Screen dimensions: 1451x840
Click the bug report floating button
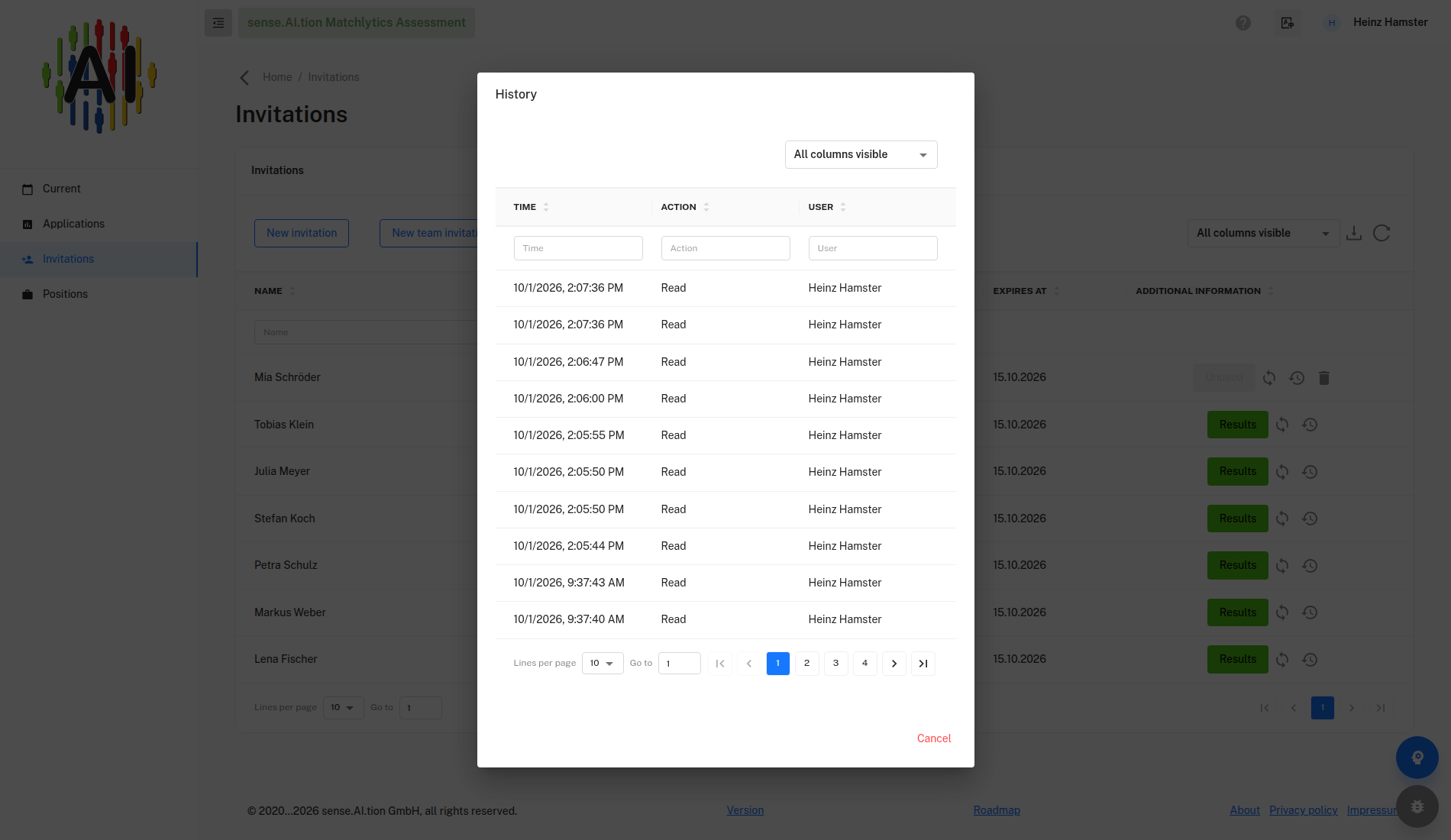pyautogui.click(x=1417, y=806)
